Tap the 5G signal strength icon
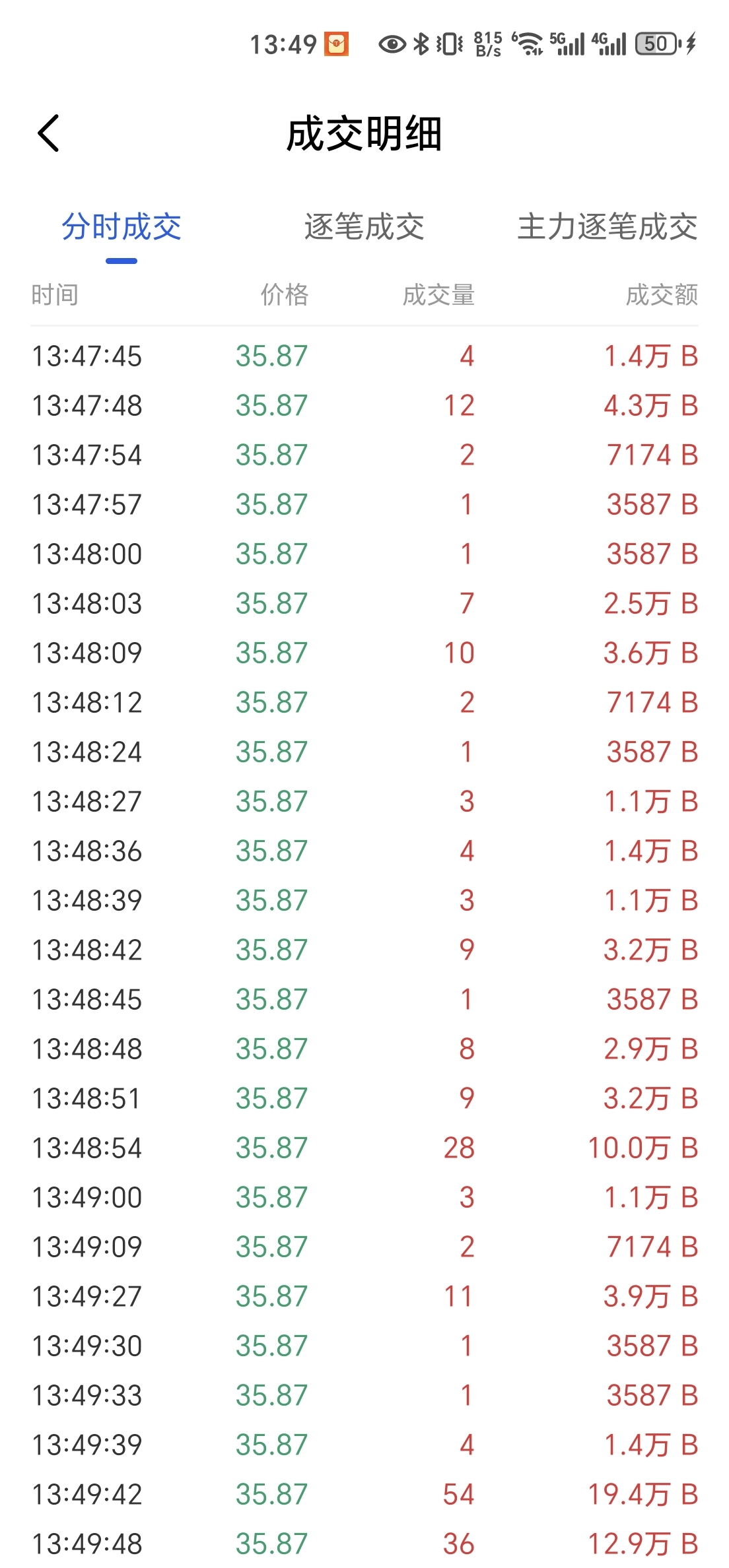 pyautogui.click(x=567, y=44)
